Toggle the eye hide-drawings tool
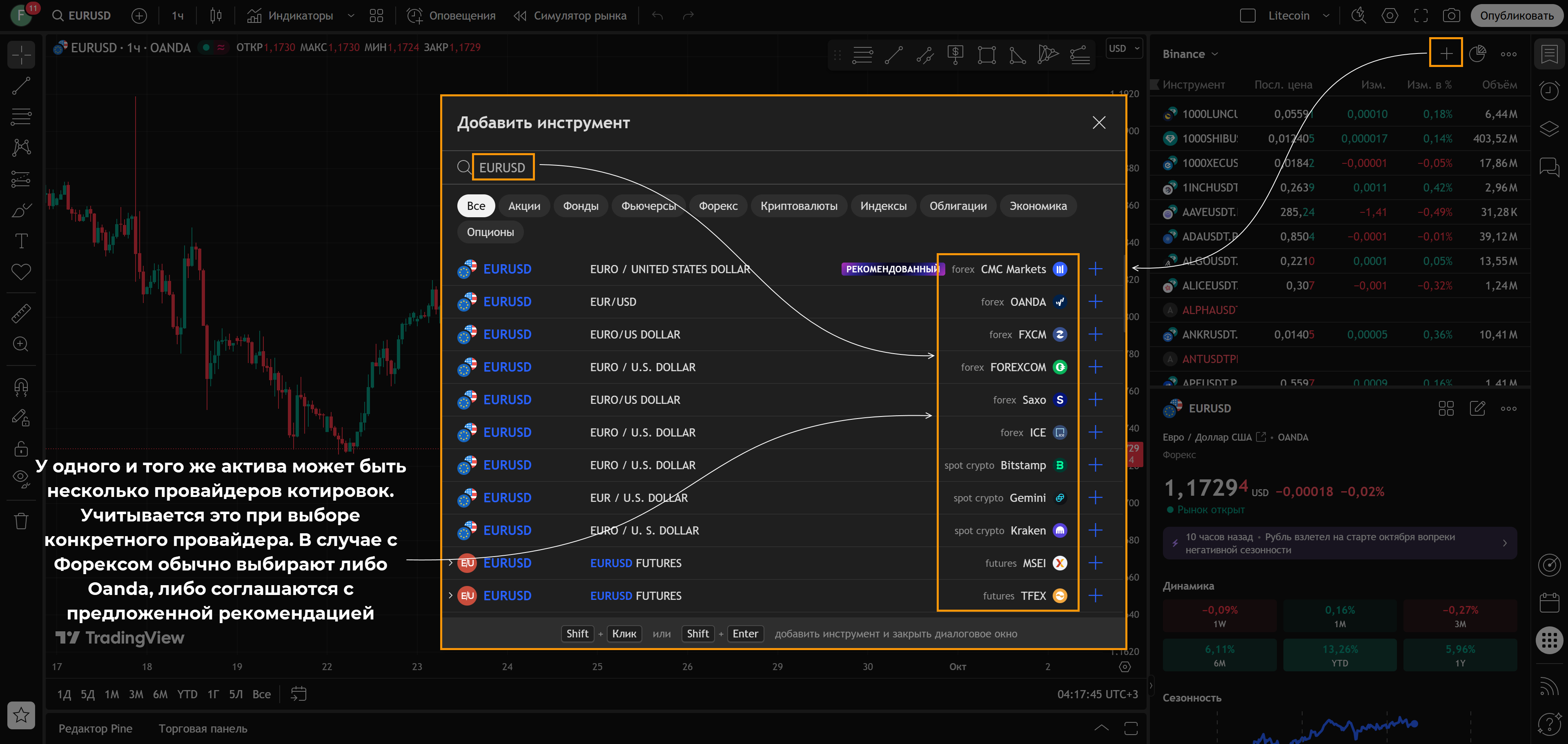This screenshot has height=744, width=1568. (x=21, y=478)
